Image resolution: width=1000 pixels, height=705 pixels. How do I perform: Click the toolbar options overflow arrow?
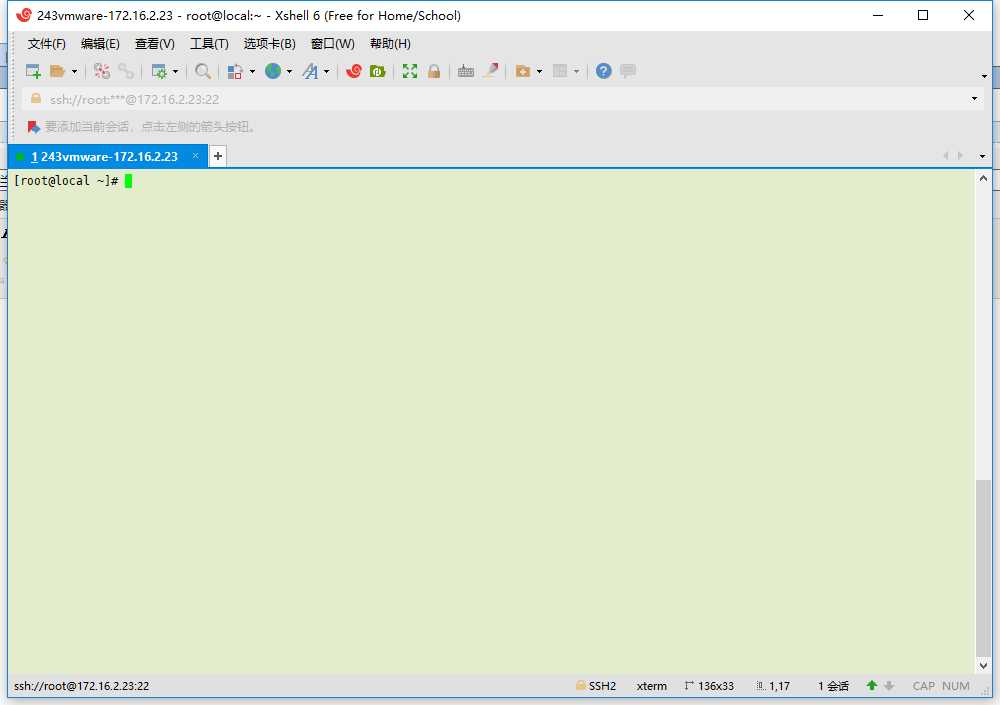984,76
